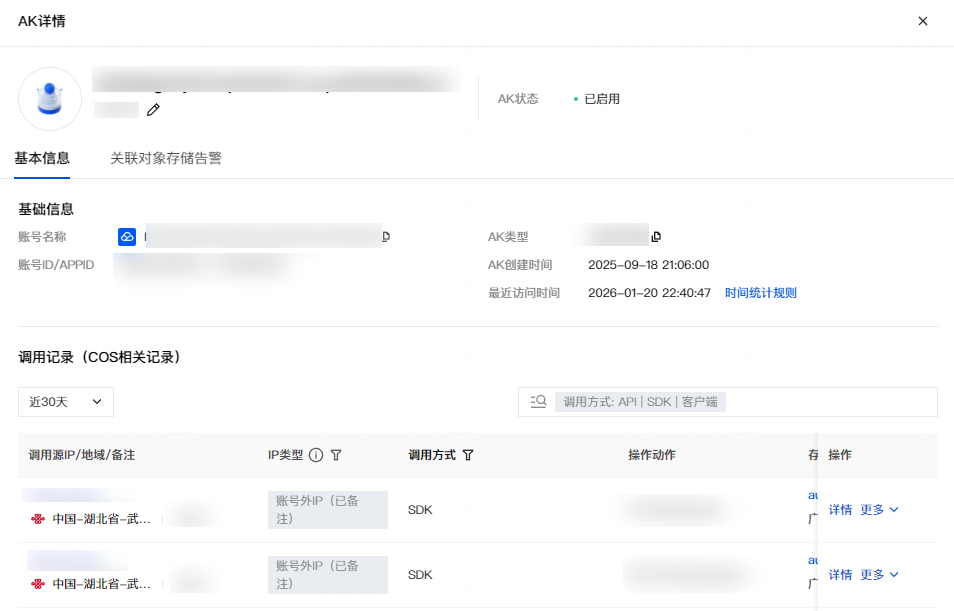Open the 时间统计规则 link
The height and width of the screenshot is (611, 954).
(760, 293)
